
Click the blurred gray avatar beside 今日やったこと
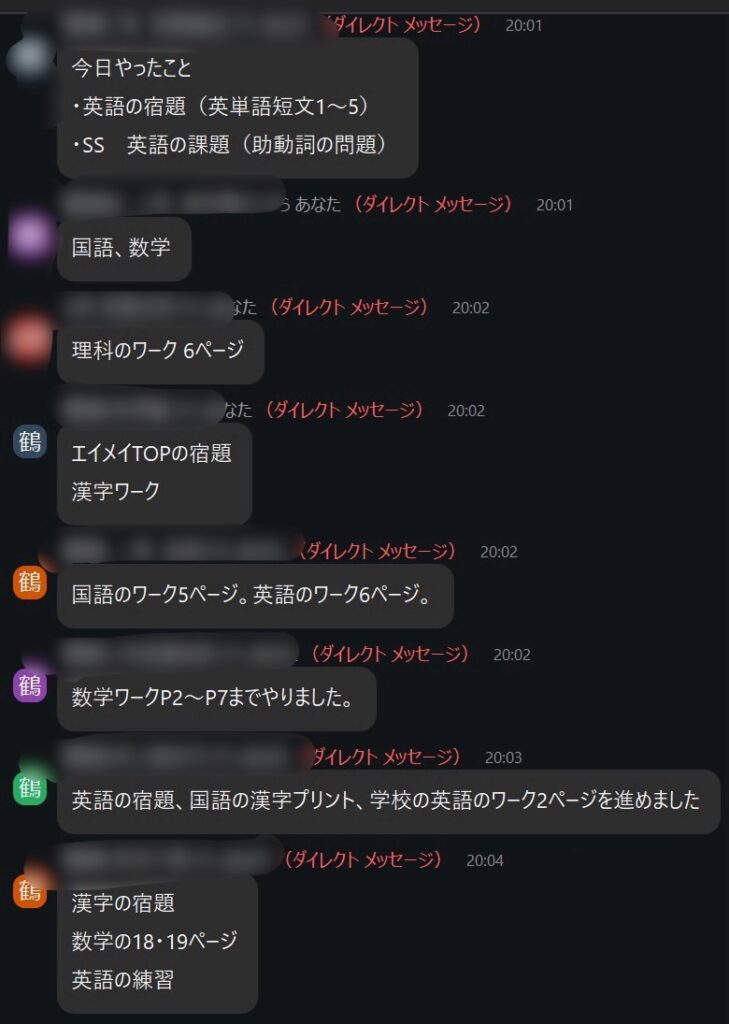tap(30, 57)
